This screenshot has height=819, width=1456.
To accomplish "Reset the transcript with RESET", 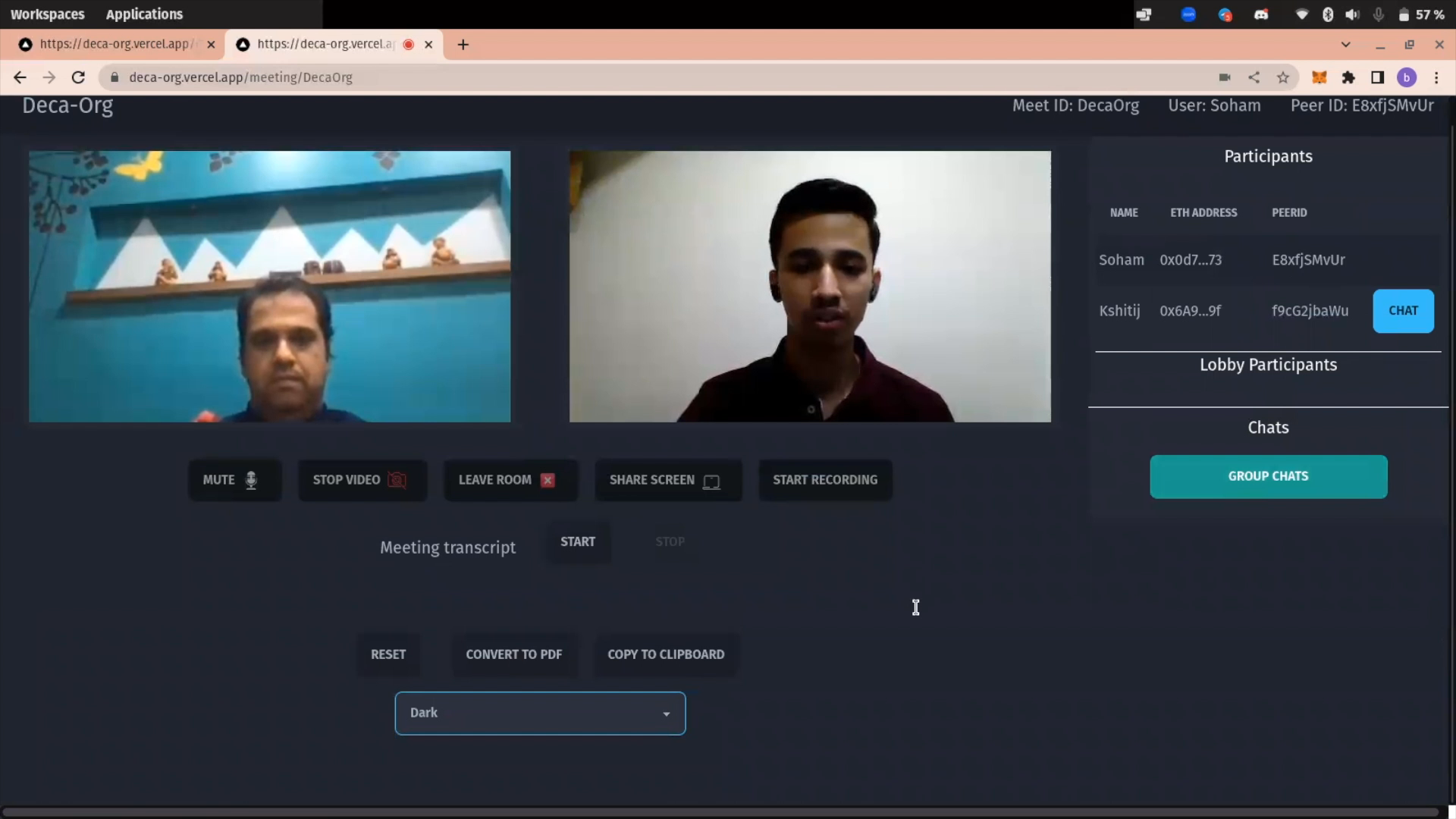I will (x=388, y=654).
